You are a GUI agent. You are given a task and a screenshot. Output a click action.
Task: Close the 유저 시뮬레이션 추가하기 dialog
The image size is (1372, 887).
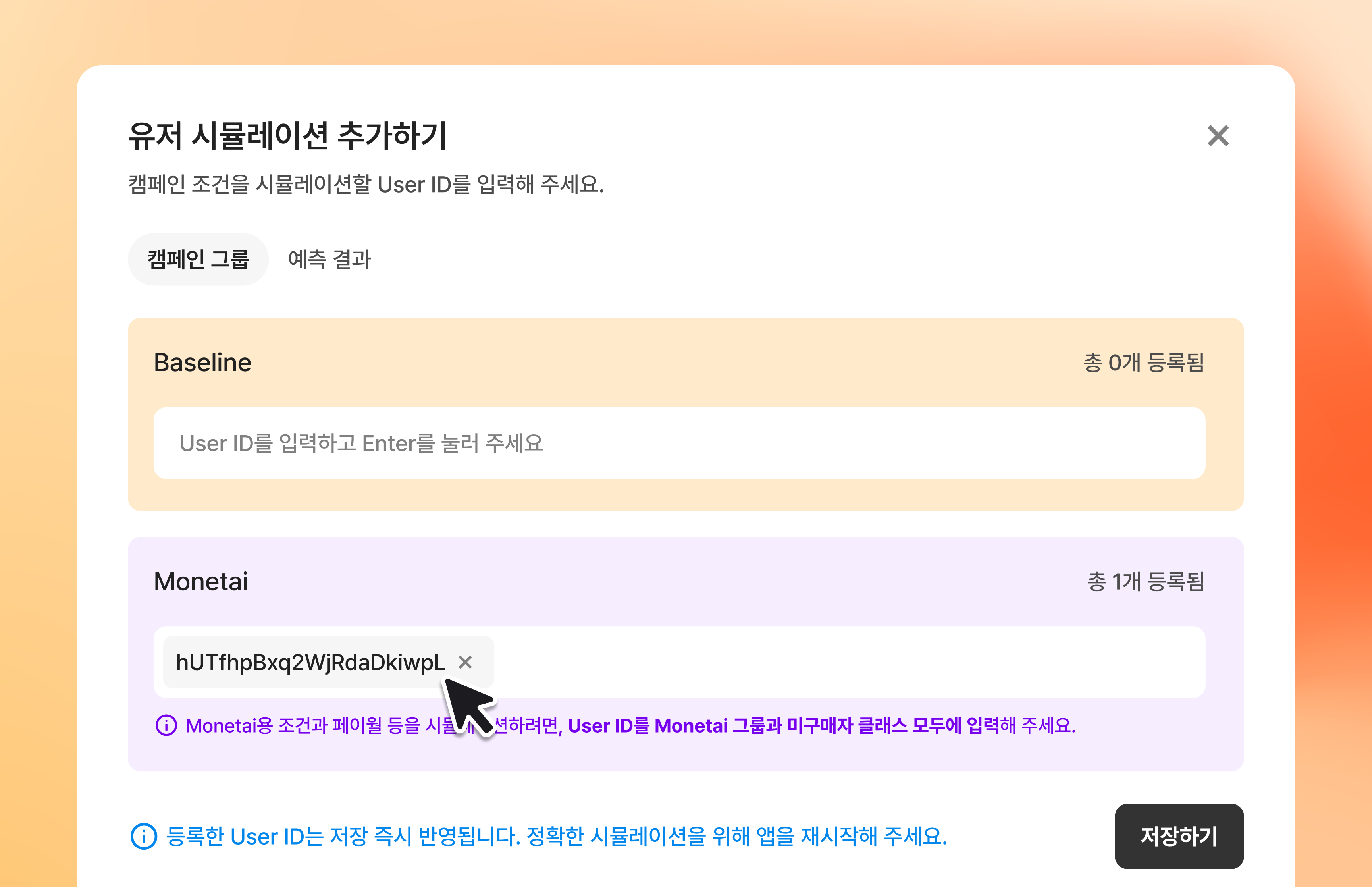pyautogui.click(x=1218, y=136)
